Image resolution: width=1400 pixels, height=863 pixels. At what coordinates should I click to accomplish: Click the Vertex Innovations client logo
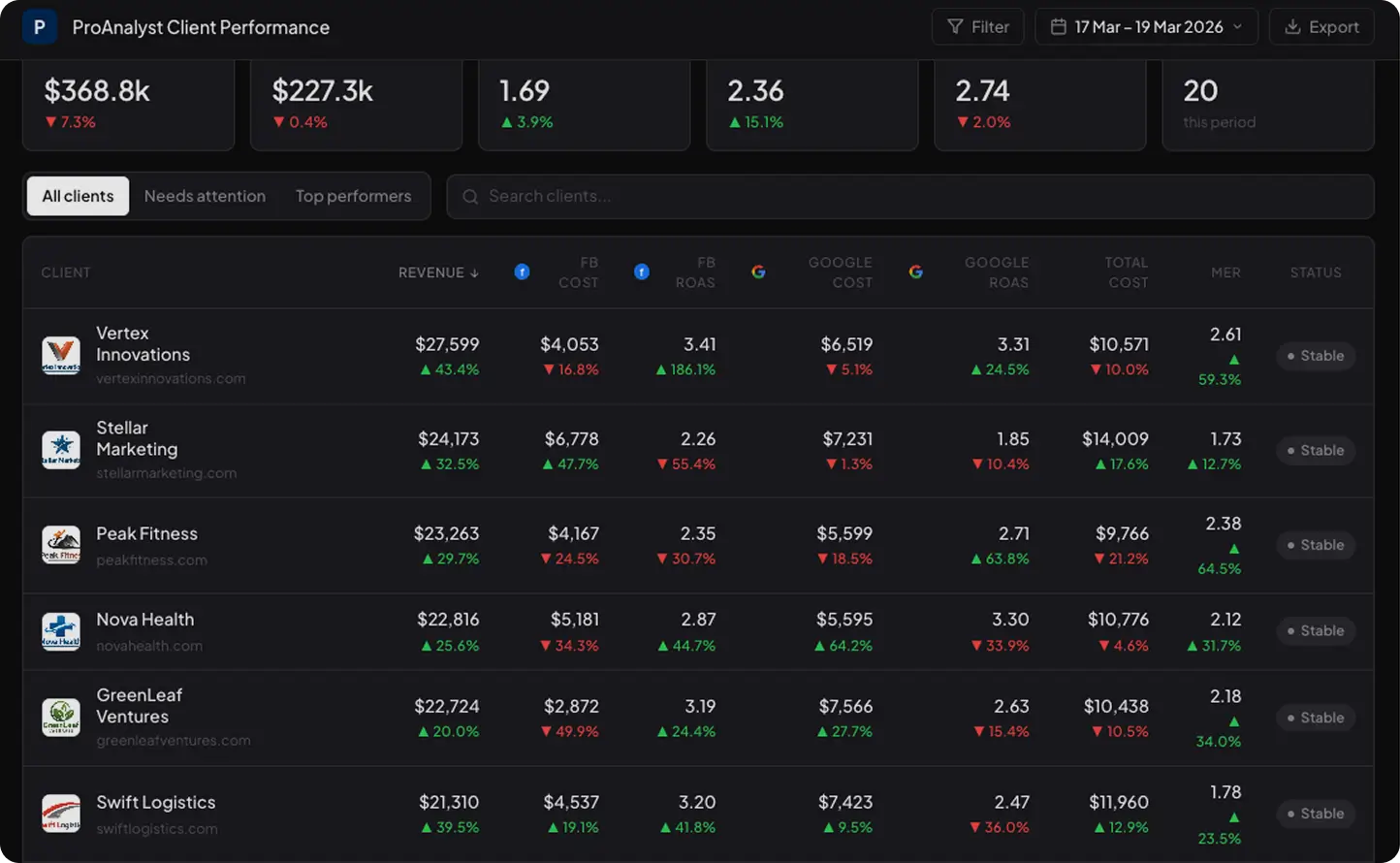point(61,356)
